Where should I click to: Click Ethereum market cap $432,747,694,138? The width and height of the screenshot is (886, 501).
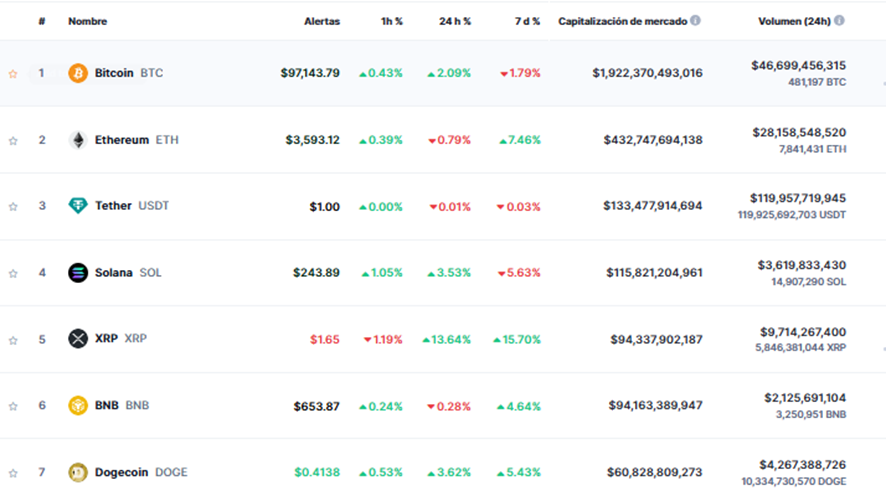[653, 140]
